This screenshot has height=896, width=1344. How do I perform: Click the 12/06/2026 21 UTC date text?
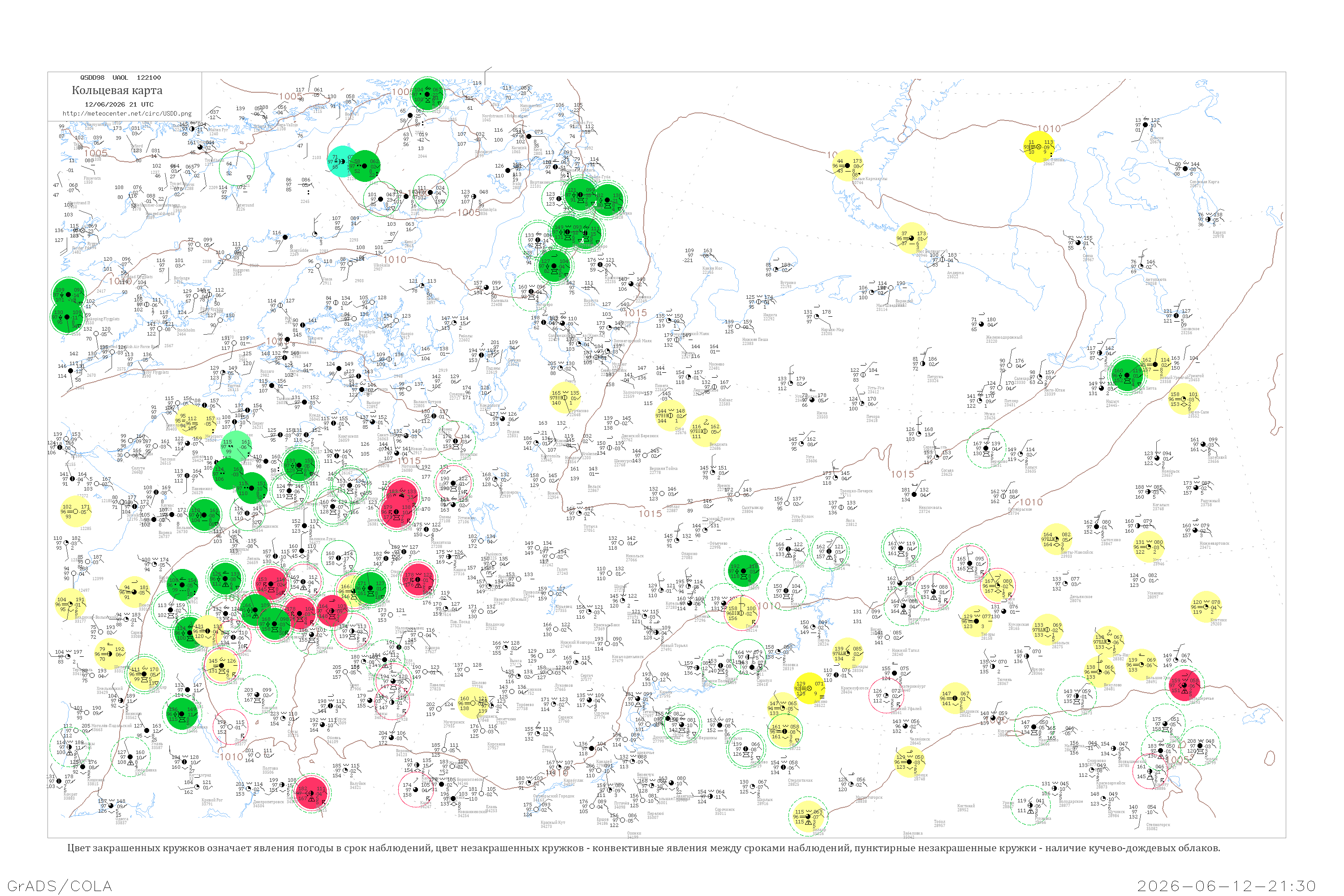(119, 104)
